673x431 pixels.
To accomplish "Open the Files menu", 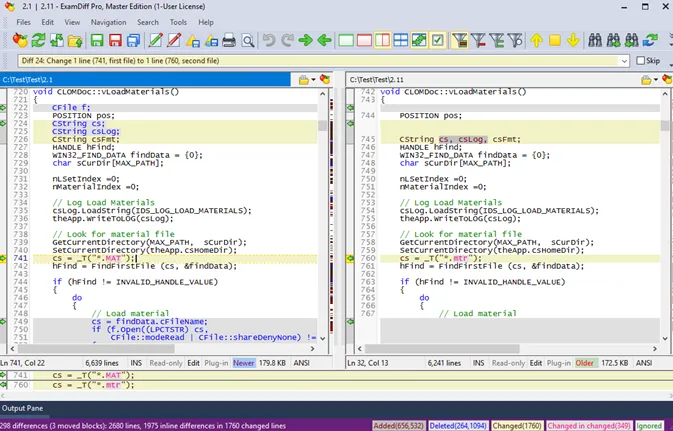I will click(24, 22).
